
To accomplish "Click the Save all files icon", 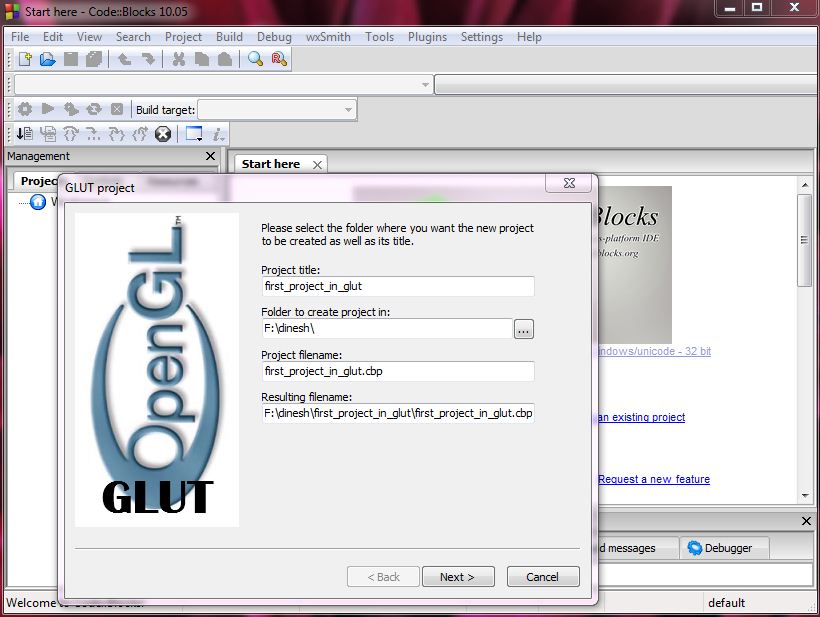I will pos(94,59).
